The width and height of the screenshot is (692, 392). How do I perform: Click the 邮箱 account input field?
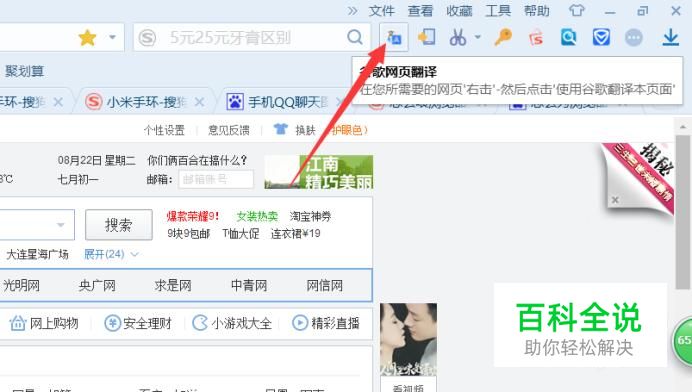point(216,179)
